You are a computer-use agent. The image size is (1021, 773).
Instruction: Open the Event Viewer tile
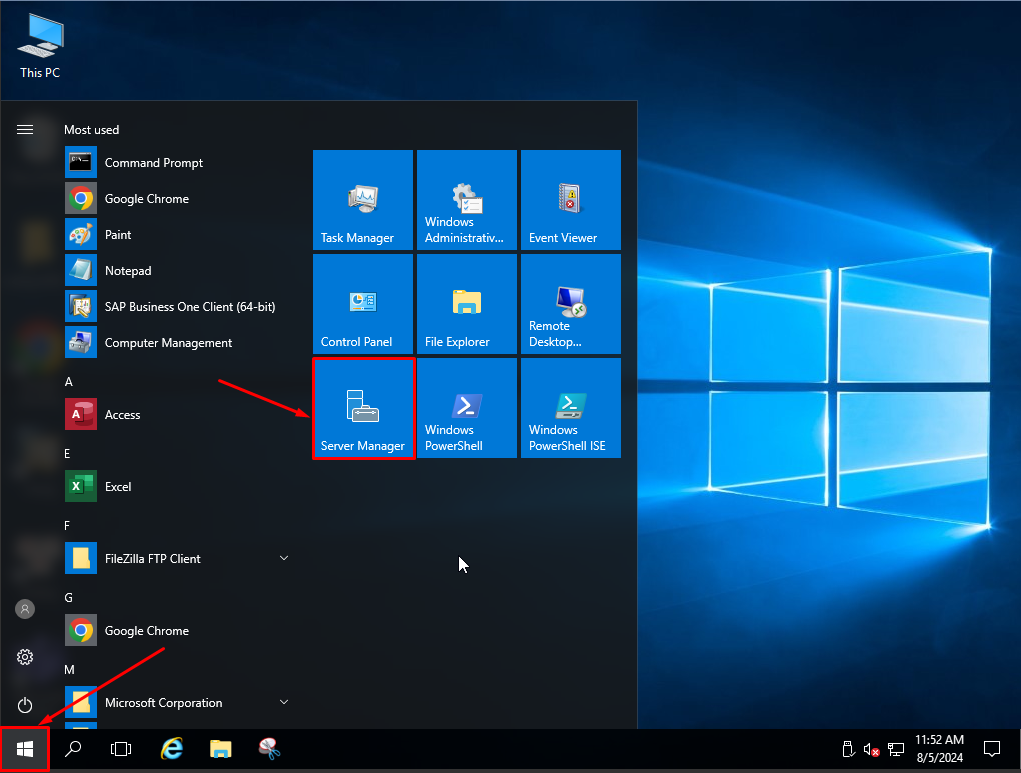[571, 200]
